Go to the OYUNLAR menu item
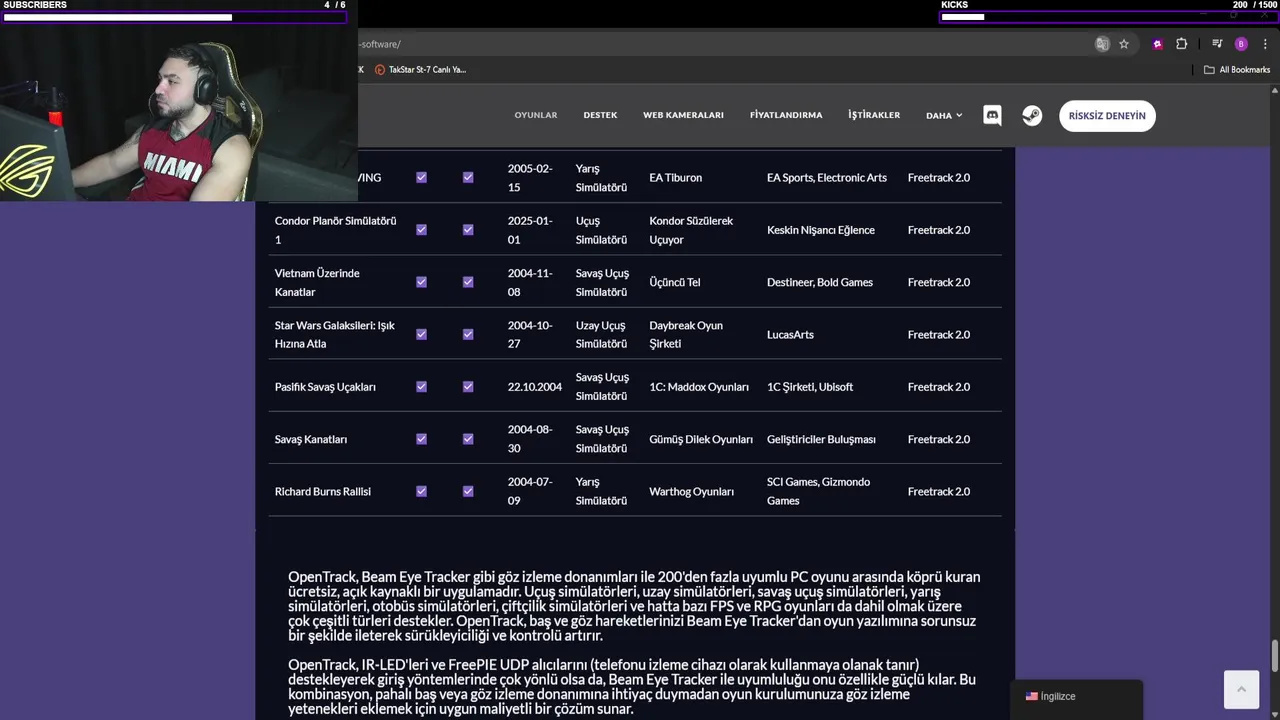This screenshot has height=720, width=1280. (536, 115)
